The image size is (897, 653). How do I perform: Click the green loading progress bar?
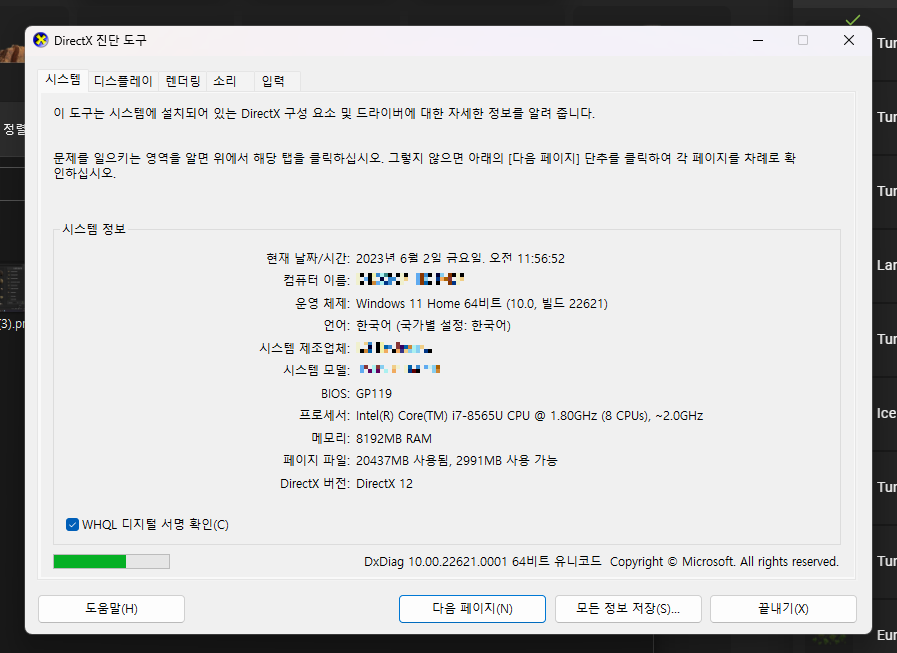click(112, 561)
